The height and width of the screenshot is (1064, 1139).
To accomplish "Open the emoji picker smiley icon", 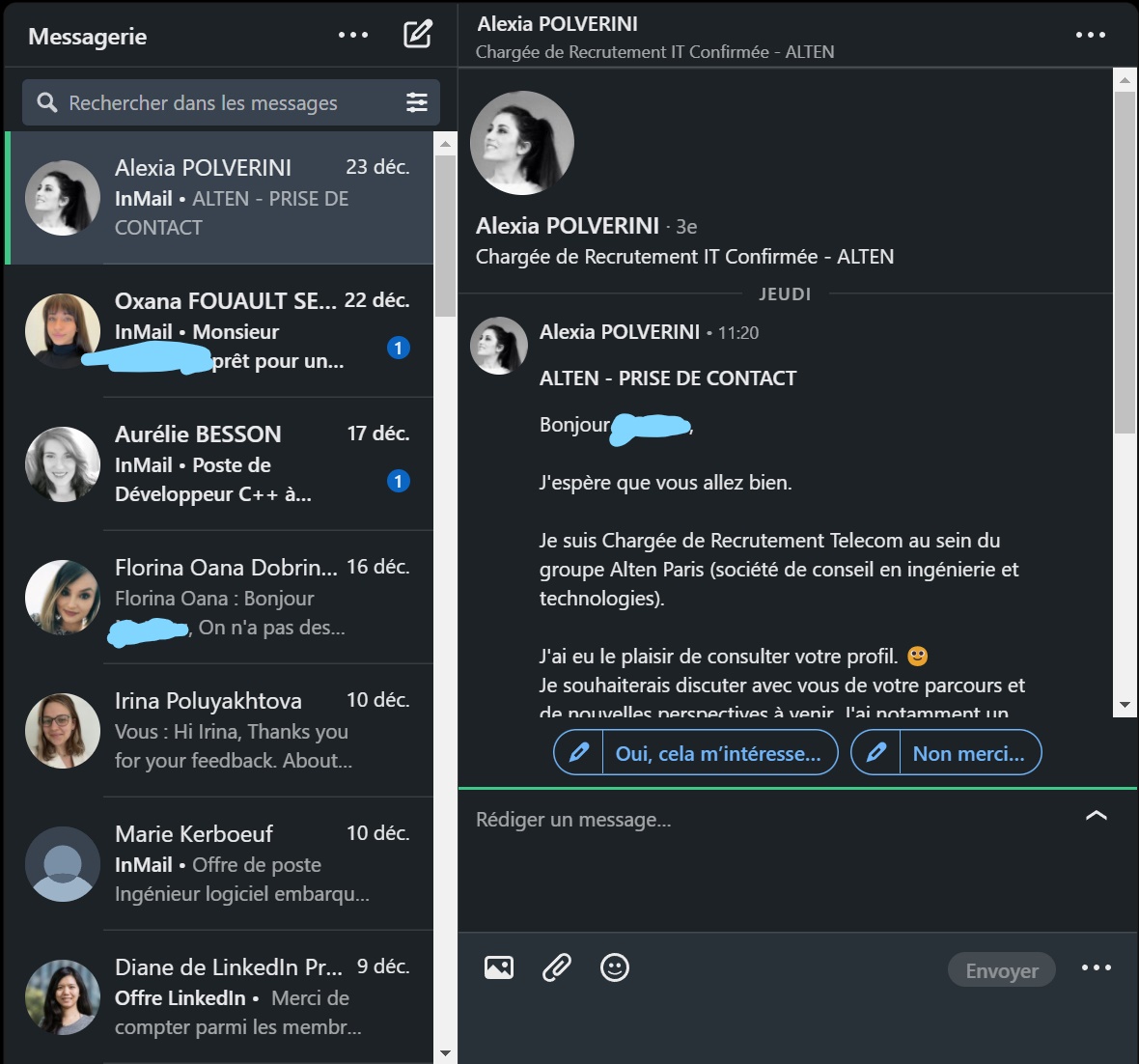I will tap(615, 967).
